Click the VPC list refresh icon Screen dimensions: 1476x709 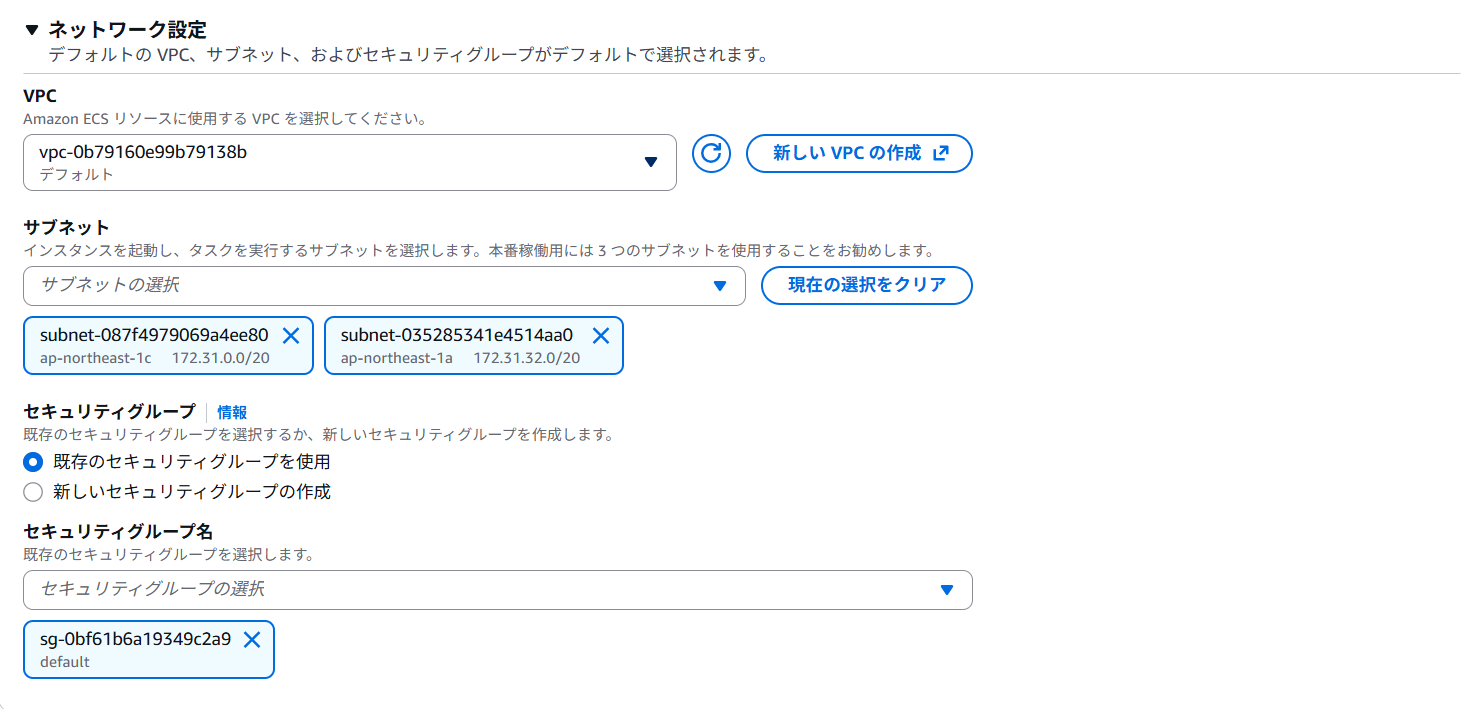[711, 154]
